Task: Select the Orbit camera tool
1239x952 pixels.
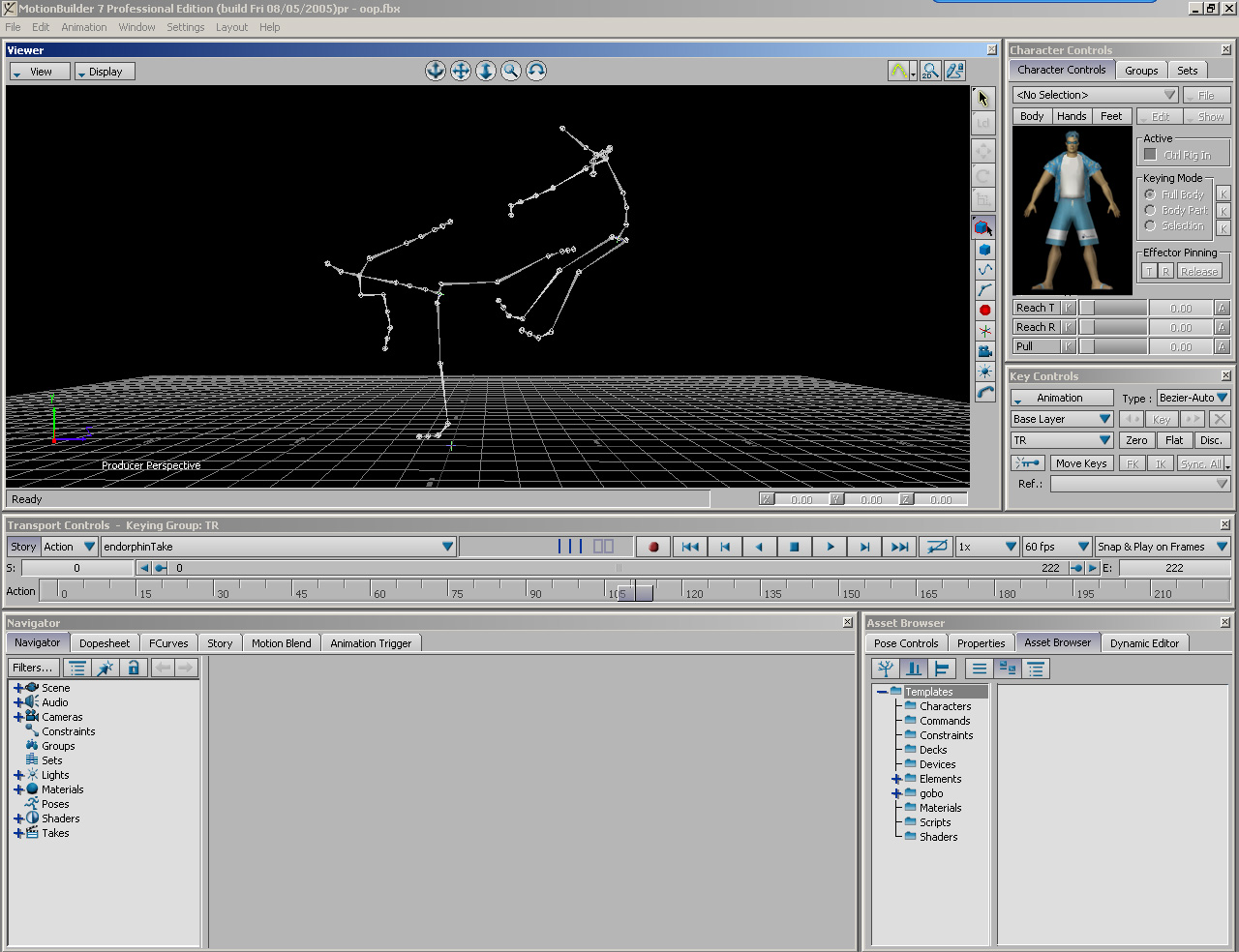Action: 536,71
